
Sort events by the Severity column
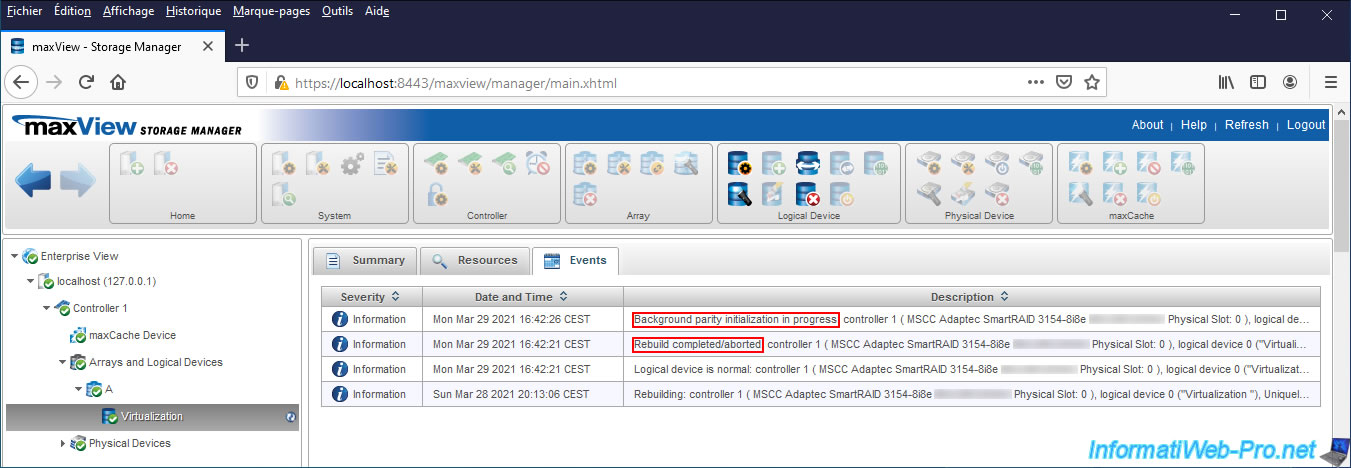coord(370,297)
